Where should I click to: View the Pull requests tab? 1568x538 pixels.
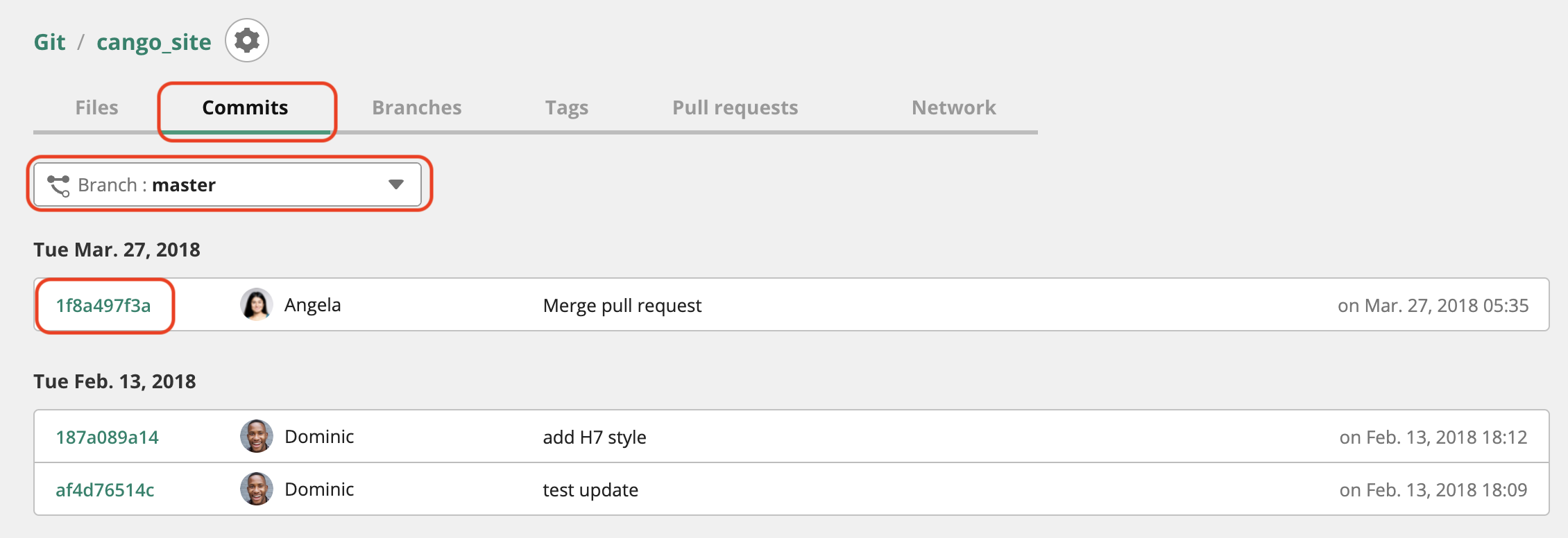click(x=735, y=108)
